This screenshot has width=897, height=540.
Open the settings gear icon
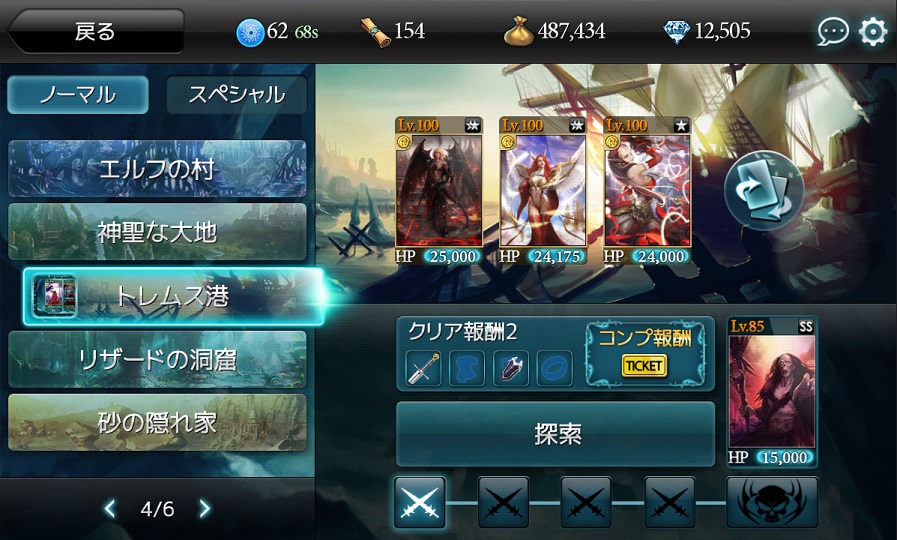click(873, 31)
